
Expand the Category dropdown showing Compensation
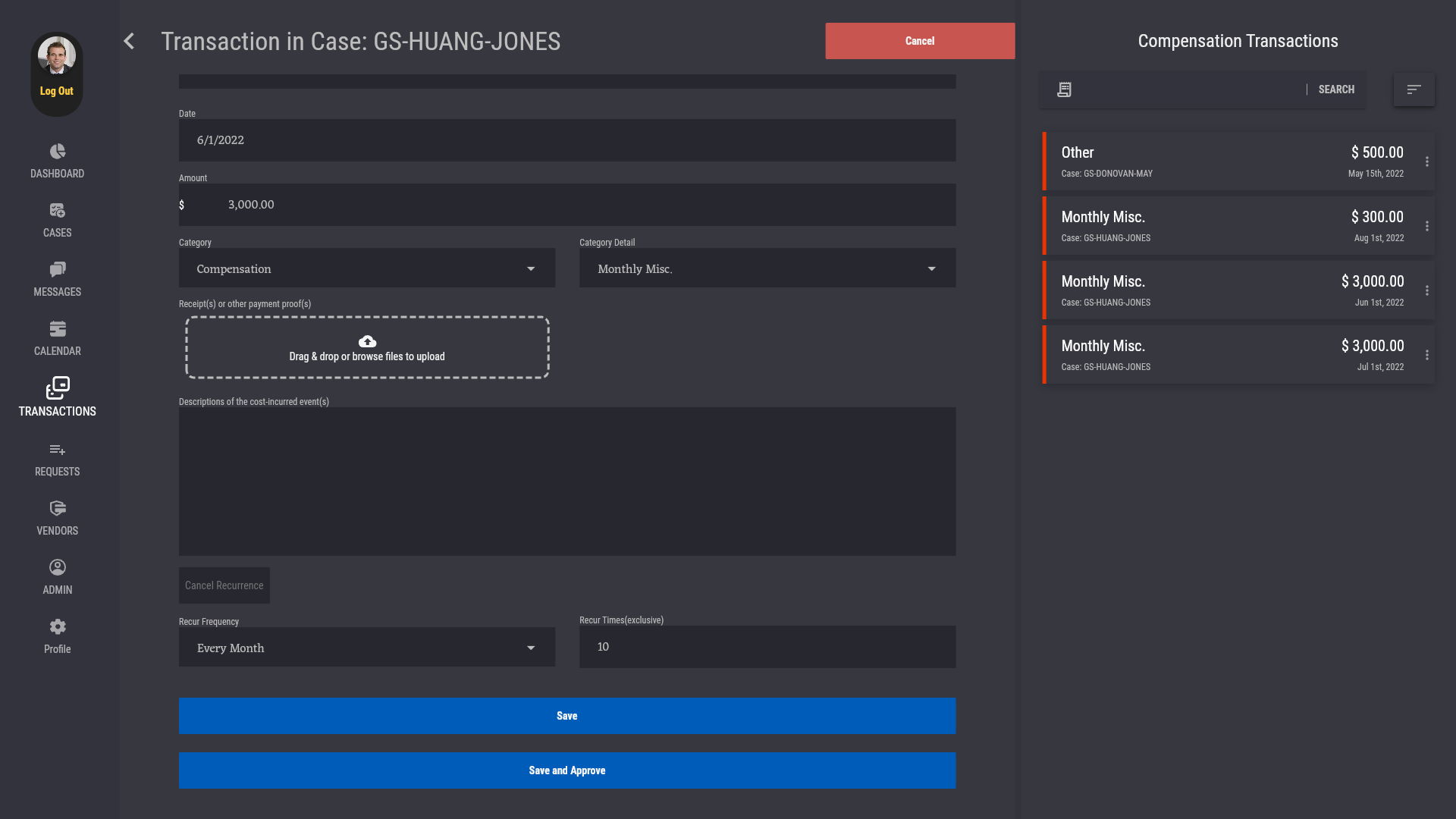tap(367, 268)
